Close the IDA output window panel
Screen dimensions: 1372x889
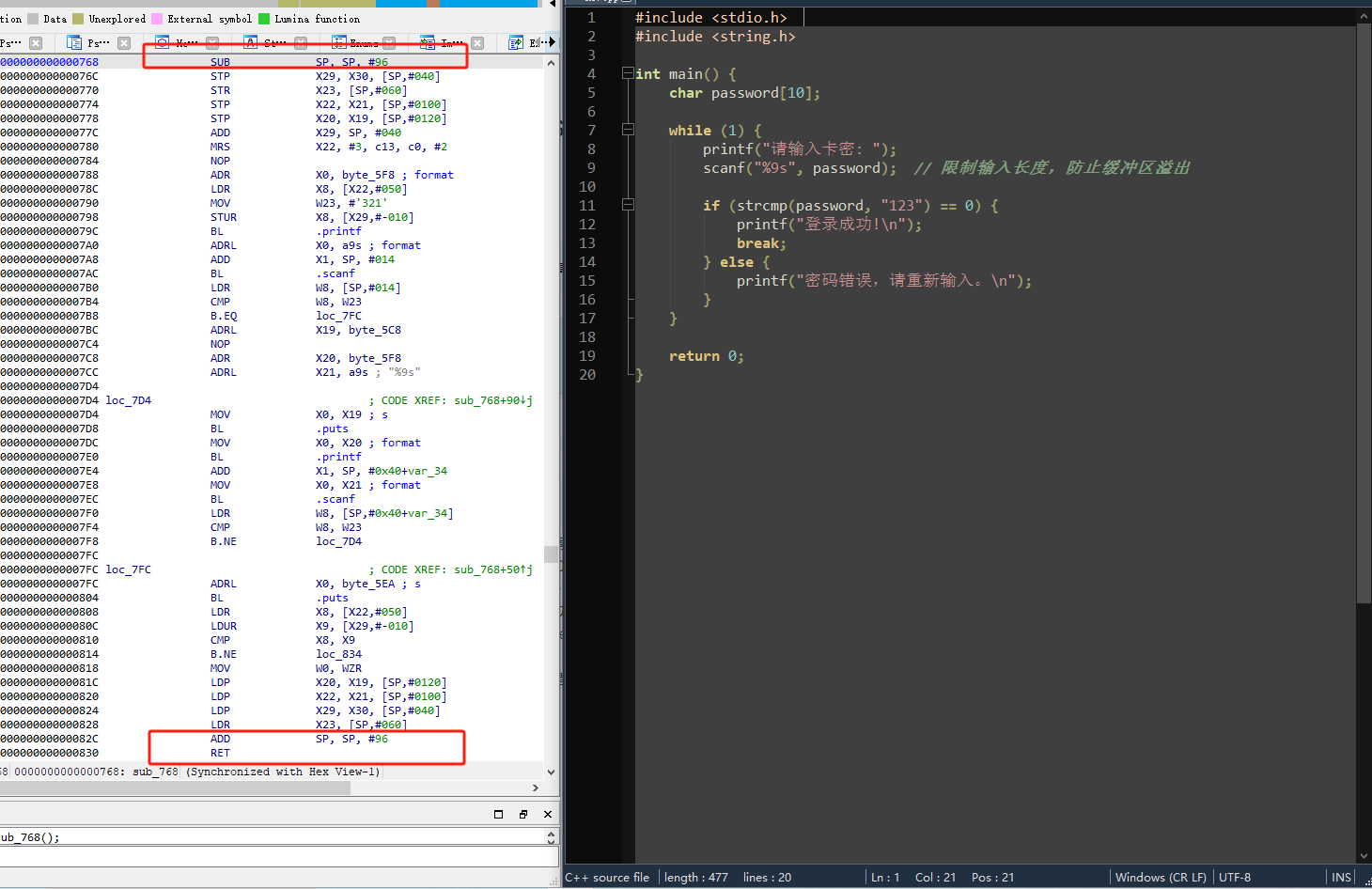[548, 814]
